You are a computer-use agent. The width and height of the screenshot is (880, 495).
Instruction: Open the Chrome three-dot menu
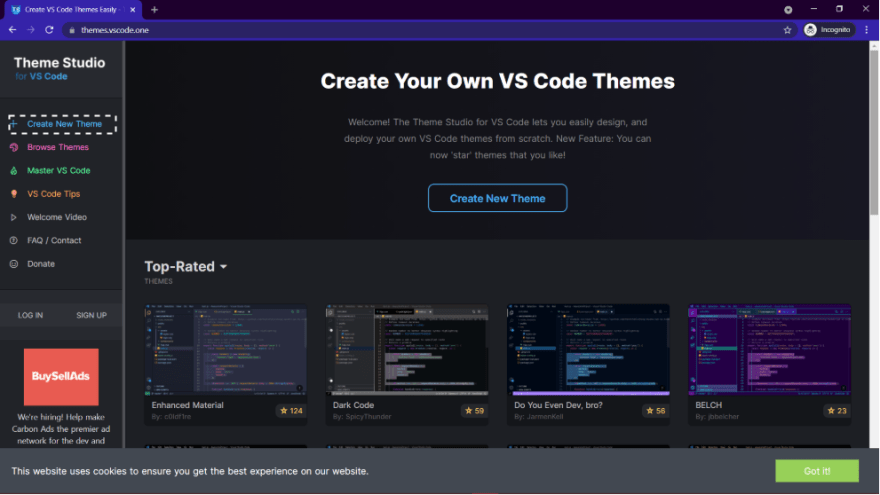[867, 30]
